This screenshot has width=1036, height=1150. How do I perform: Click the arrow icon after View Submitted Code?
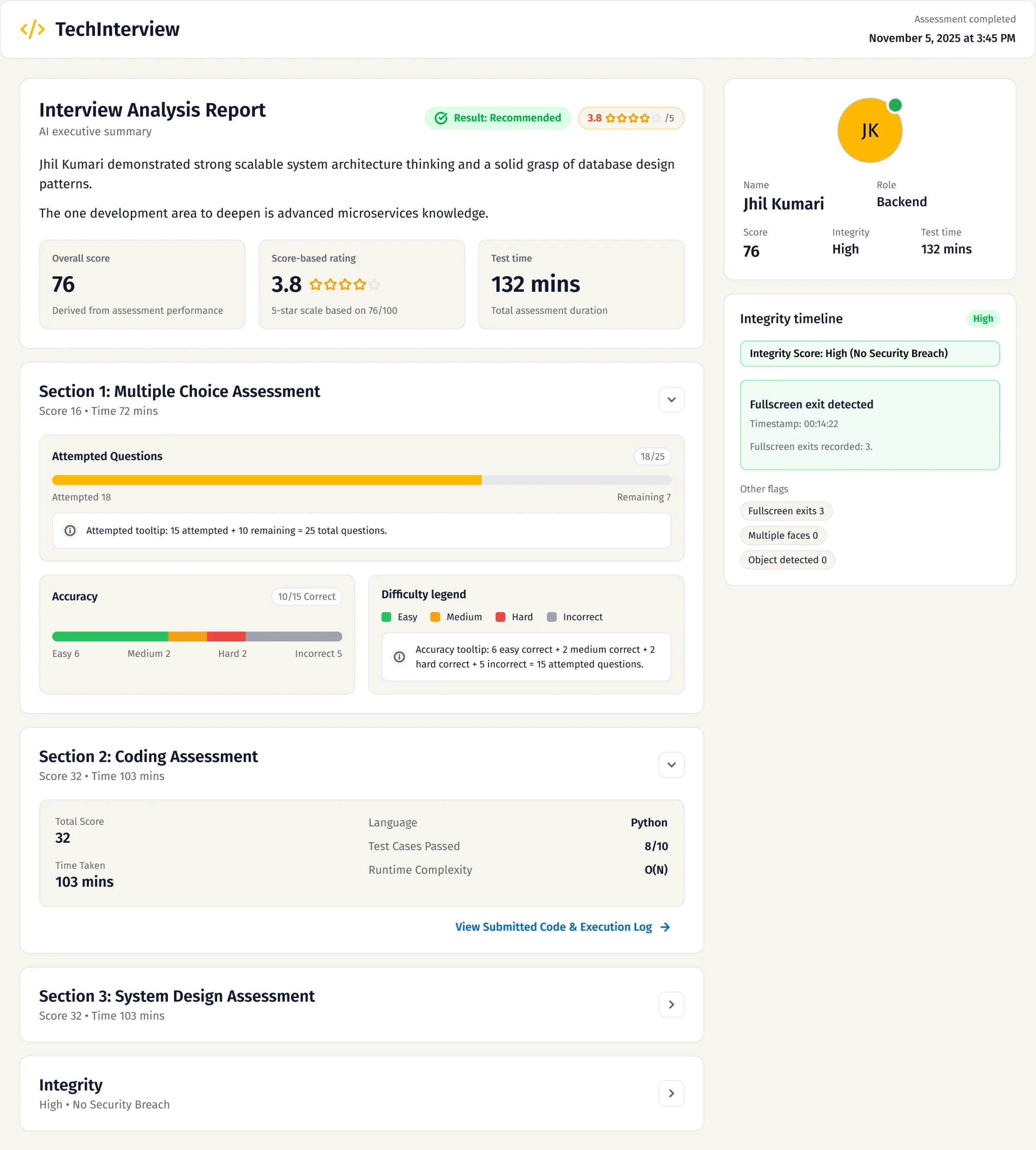click(665, 927)
